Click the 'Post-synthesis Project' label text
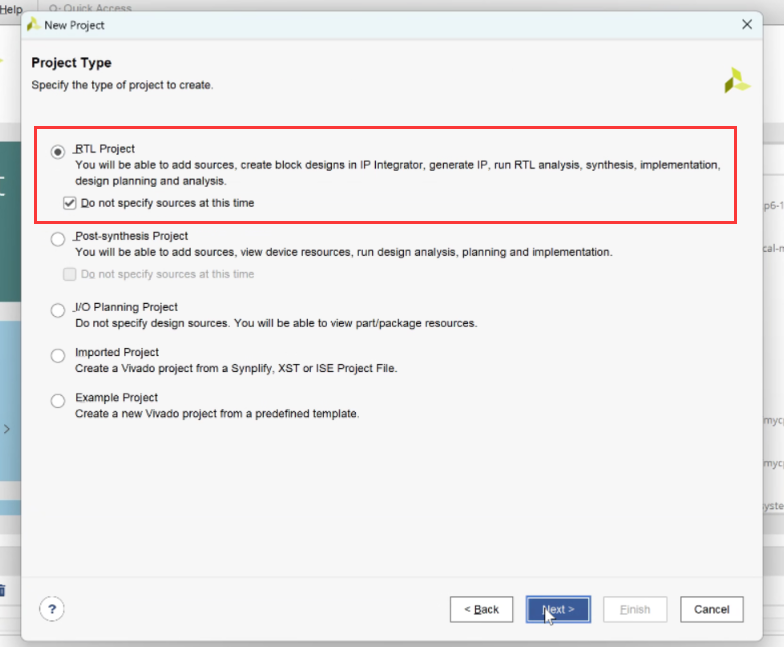The image size is (784, 647). 131,236
